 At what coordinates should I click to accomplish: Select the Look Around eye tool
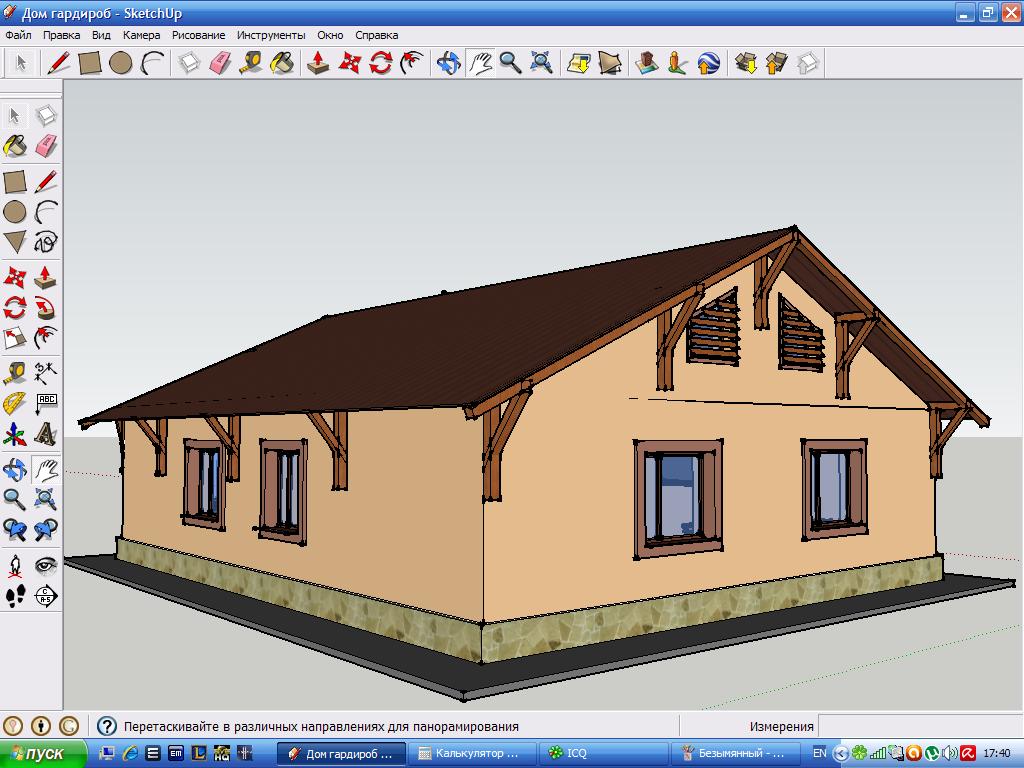(46, 565)
